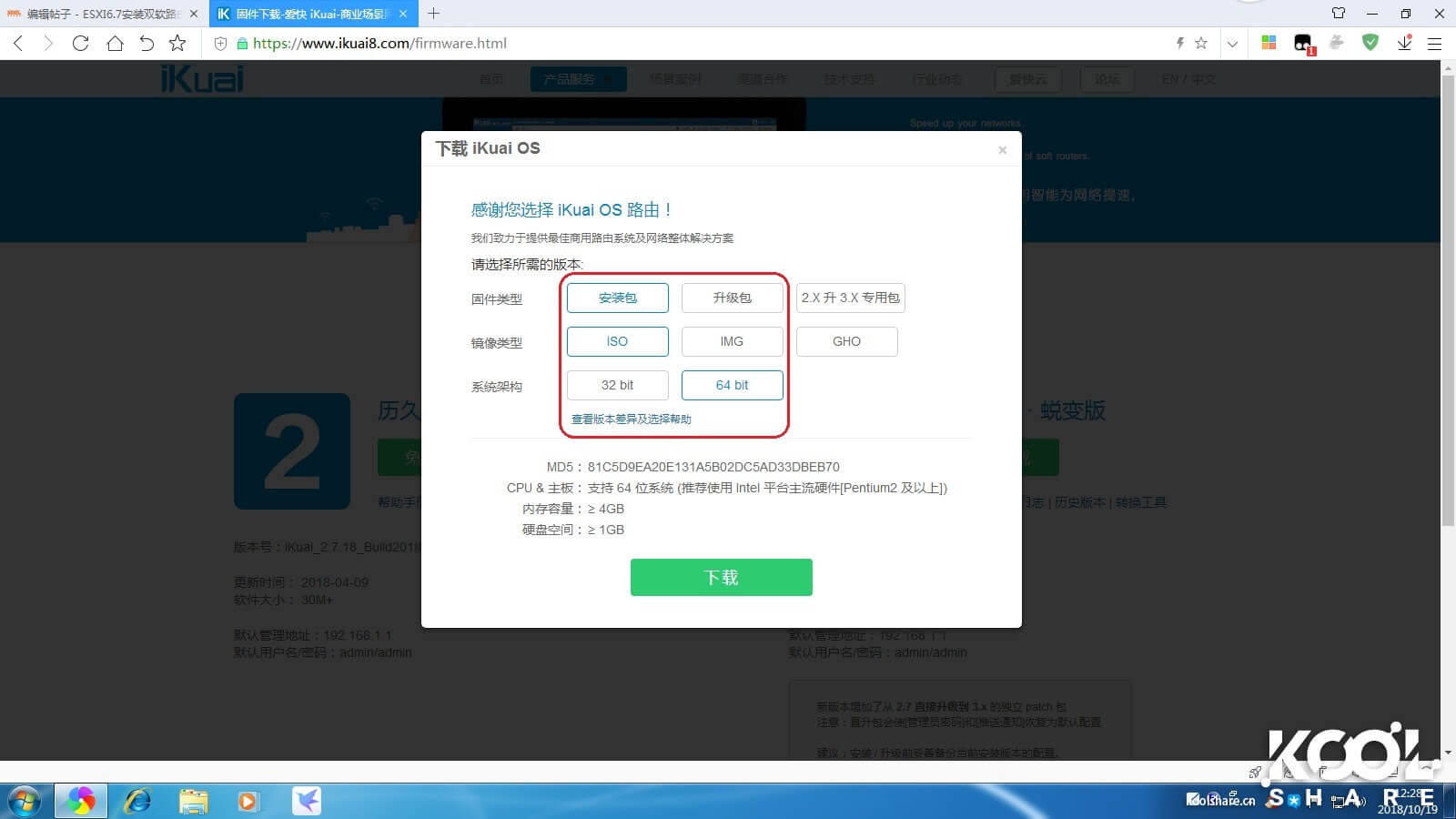Click the green shield ad-blocker icon
Image resolution: width=1456 pixels, height=819 pixels.
point(1370,43)
